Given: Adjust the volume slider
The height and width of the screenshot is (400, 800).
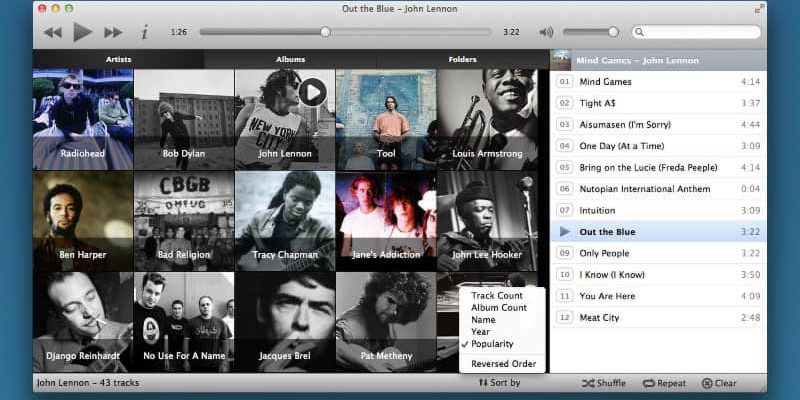Looking at the screenshot, I should [590, 32].
